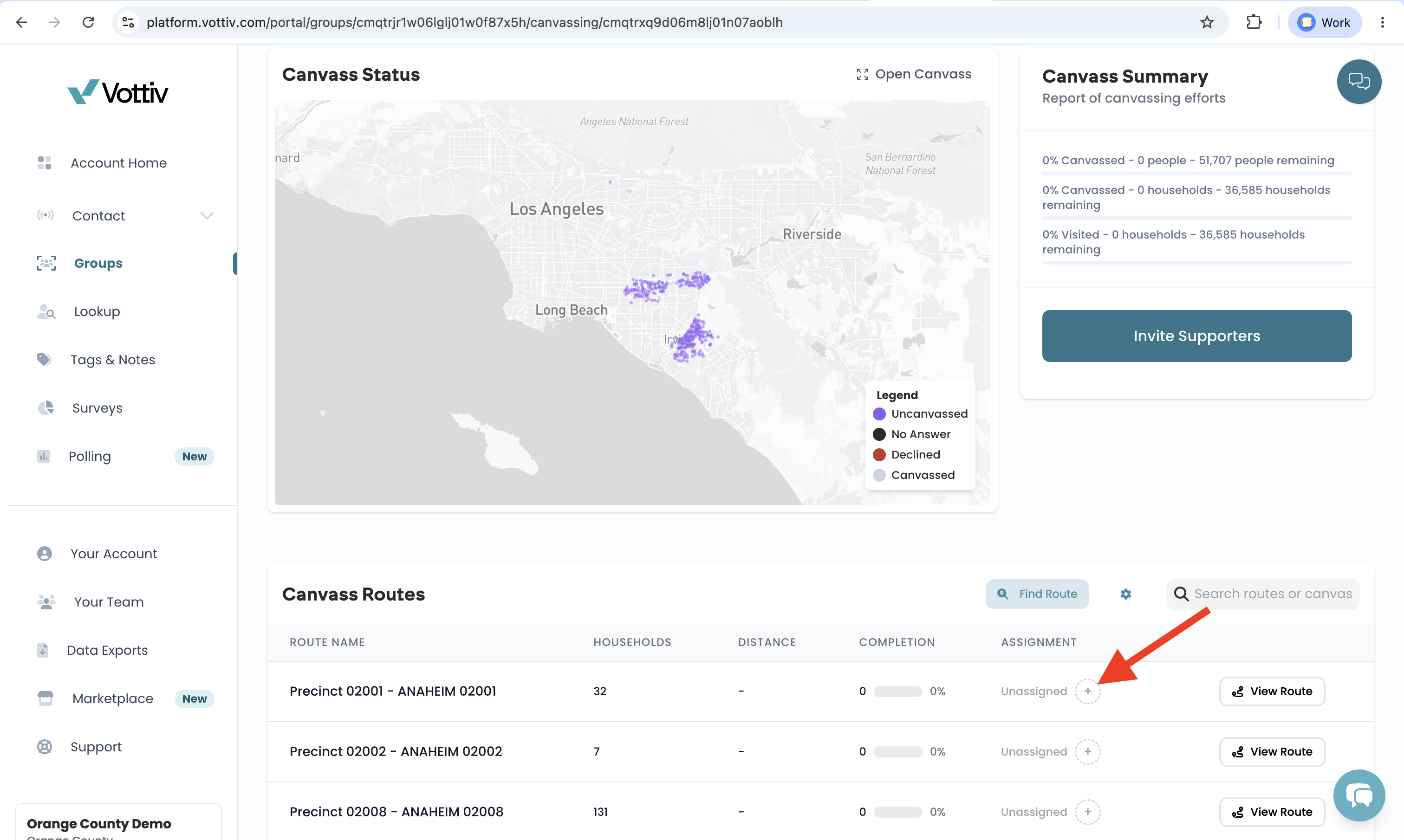The width and height of the screenshot is (1404, 840).
Task: Open Tags & Notes in the sidebar
Action: tap(113, 359)
